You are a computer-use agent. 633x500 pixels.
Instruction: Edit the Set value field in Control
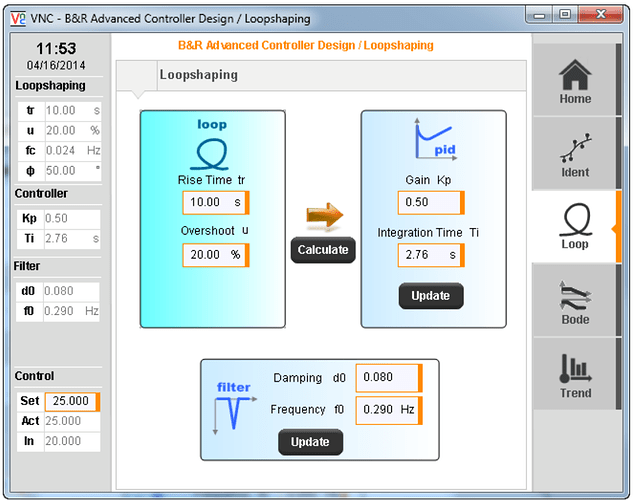point(72,401)
